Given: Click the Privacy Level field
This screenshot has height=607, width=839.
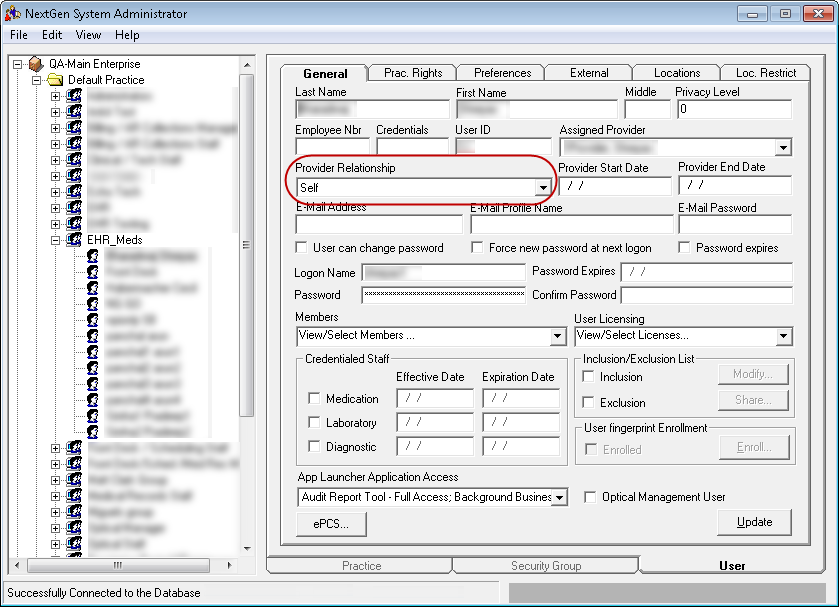Looking at the screenshot, I should coord(734,109).
